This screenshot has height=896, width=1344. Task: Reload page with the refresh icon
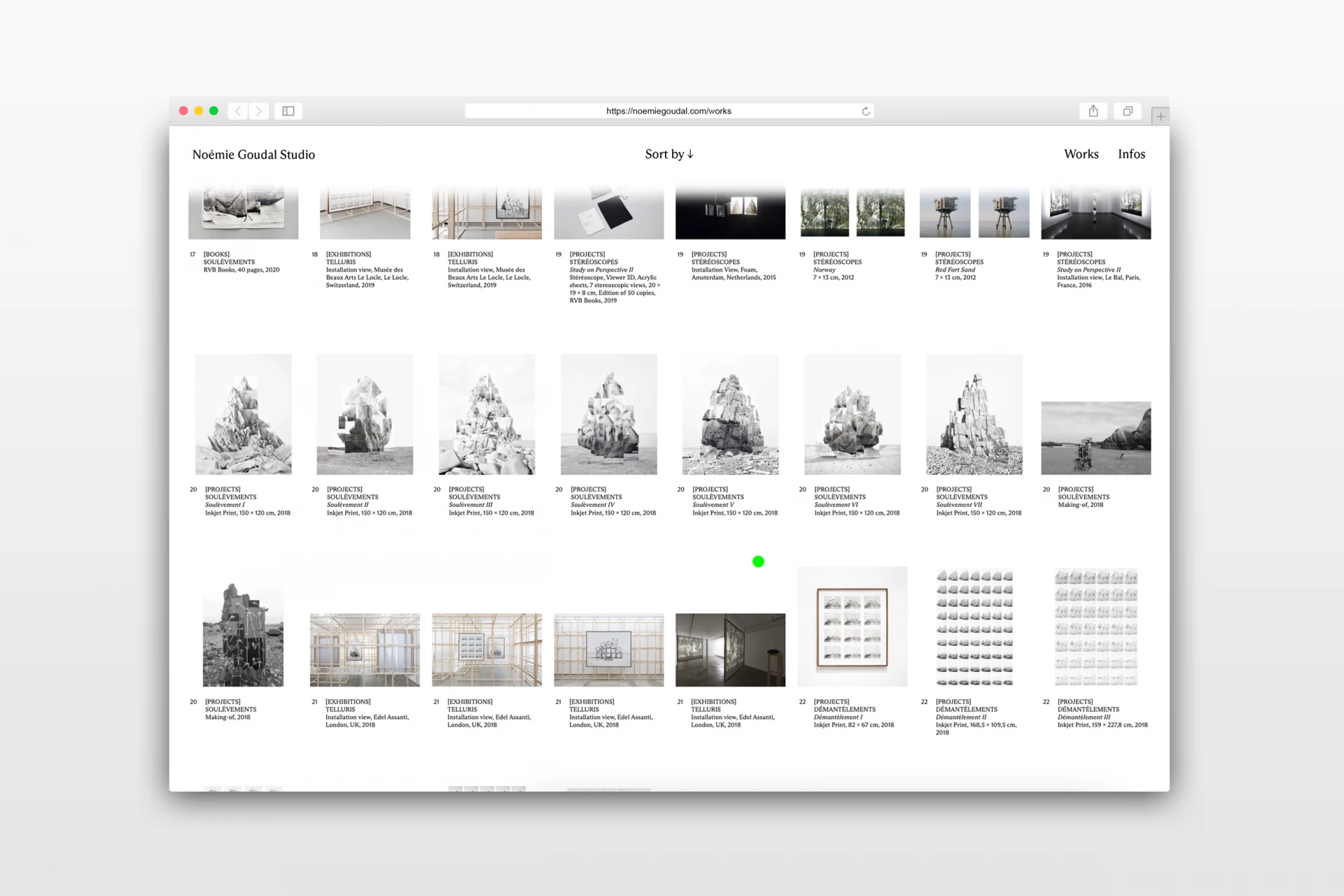click(x=866, y=111)
